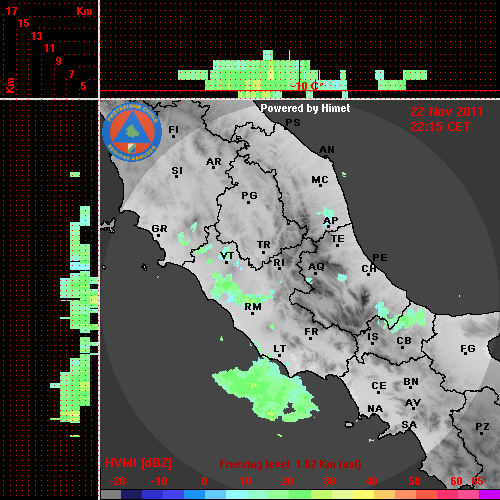Click the date '22 Nov 2011'
The width and height of the screenshot is (500, 500).
[x=447, y=112]
